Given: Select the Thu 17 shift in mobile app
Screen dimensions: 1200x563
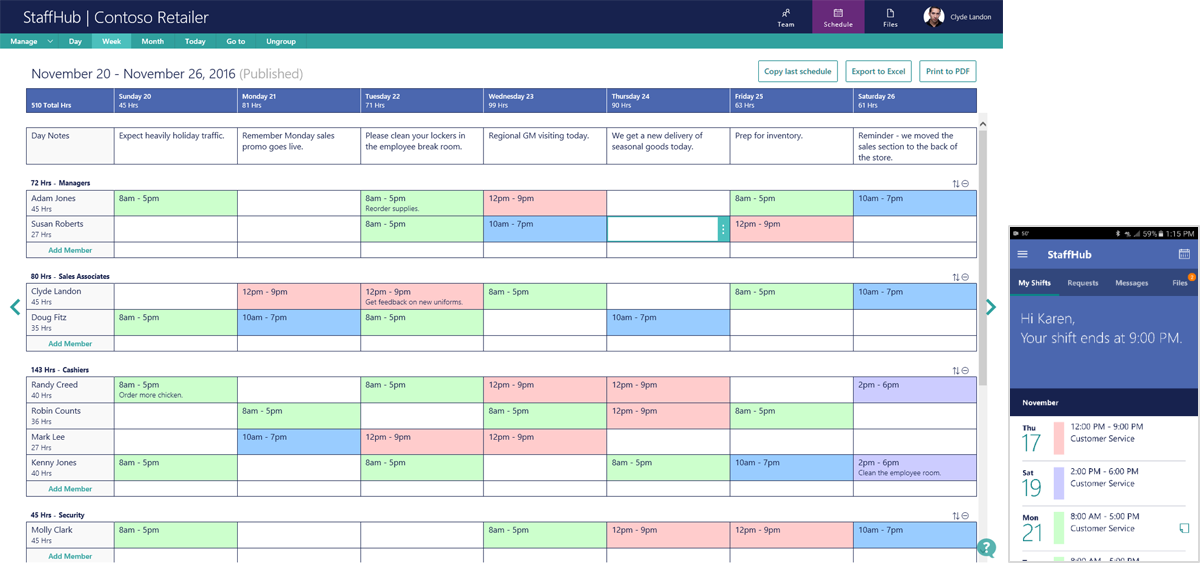Looking at the screenshot, I should point(1104,438).
